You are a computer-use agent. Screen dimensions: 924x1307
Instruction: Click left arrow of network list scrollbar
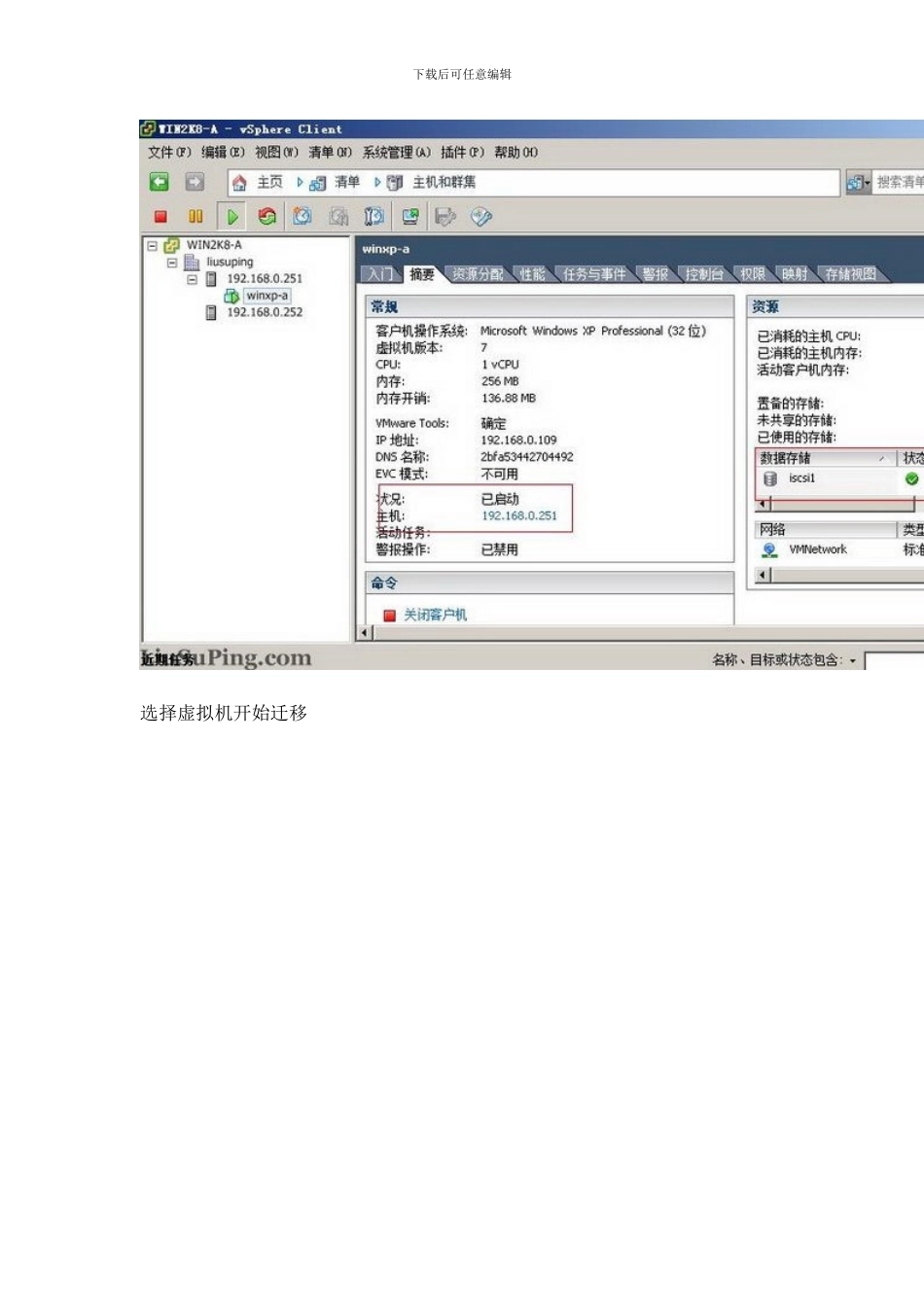(764, 575)
